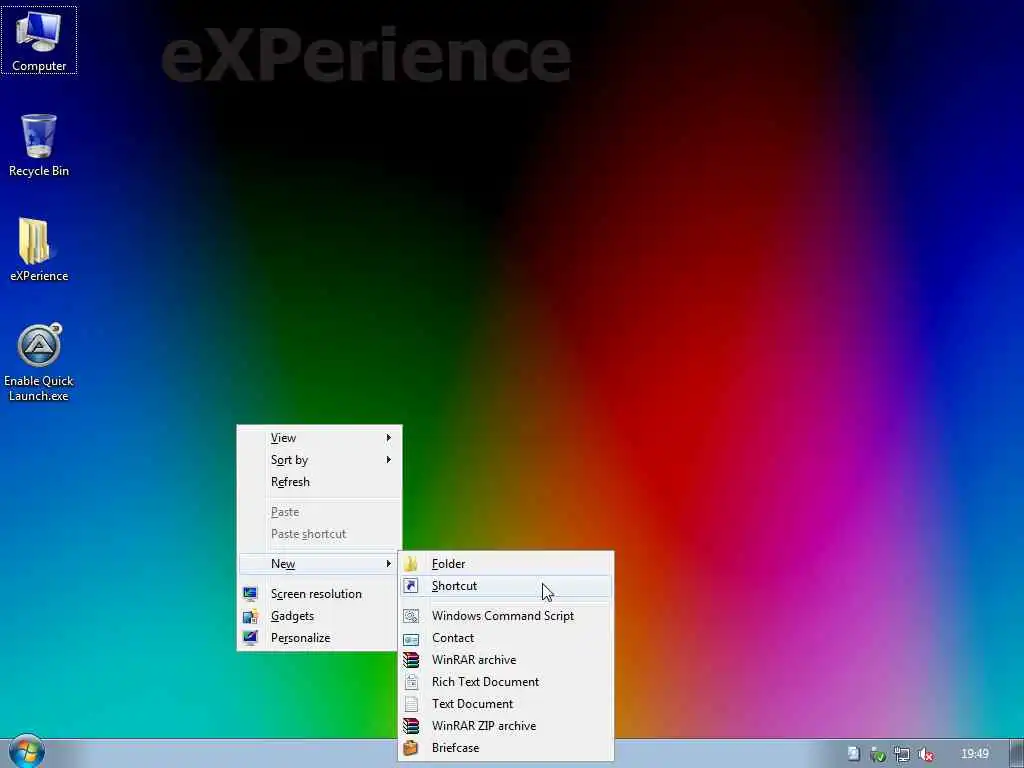Viewport: 1024px width, 768px height.
Task: Choose Refresh from the context menu
Action: click(x=319, y=482)
